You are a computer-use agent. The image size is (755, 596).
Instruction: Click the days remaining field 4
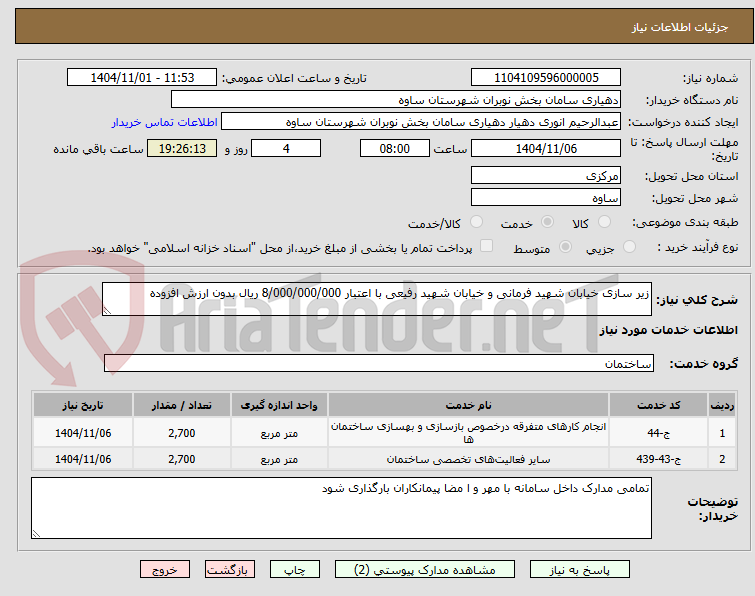point(286,148)
